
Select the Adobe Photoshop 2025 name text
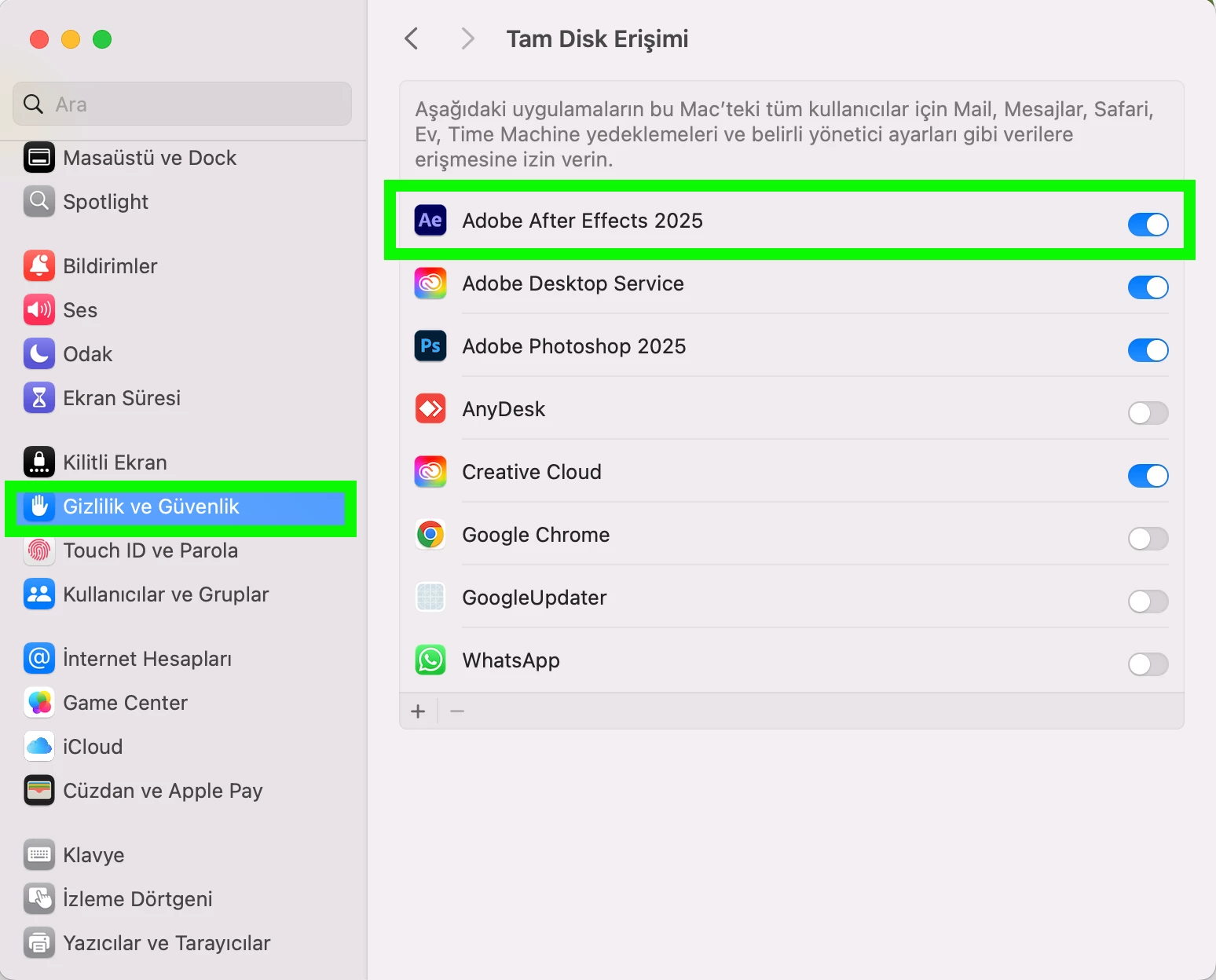pos(574,346)
